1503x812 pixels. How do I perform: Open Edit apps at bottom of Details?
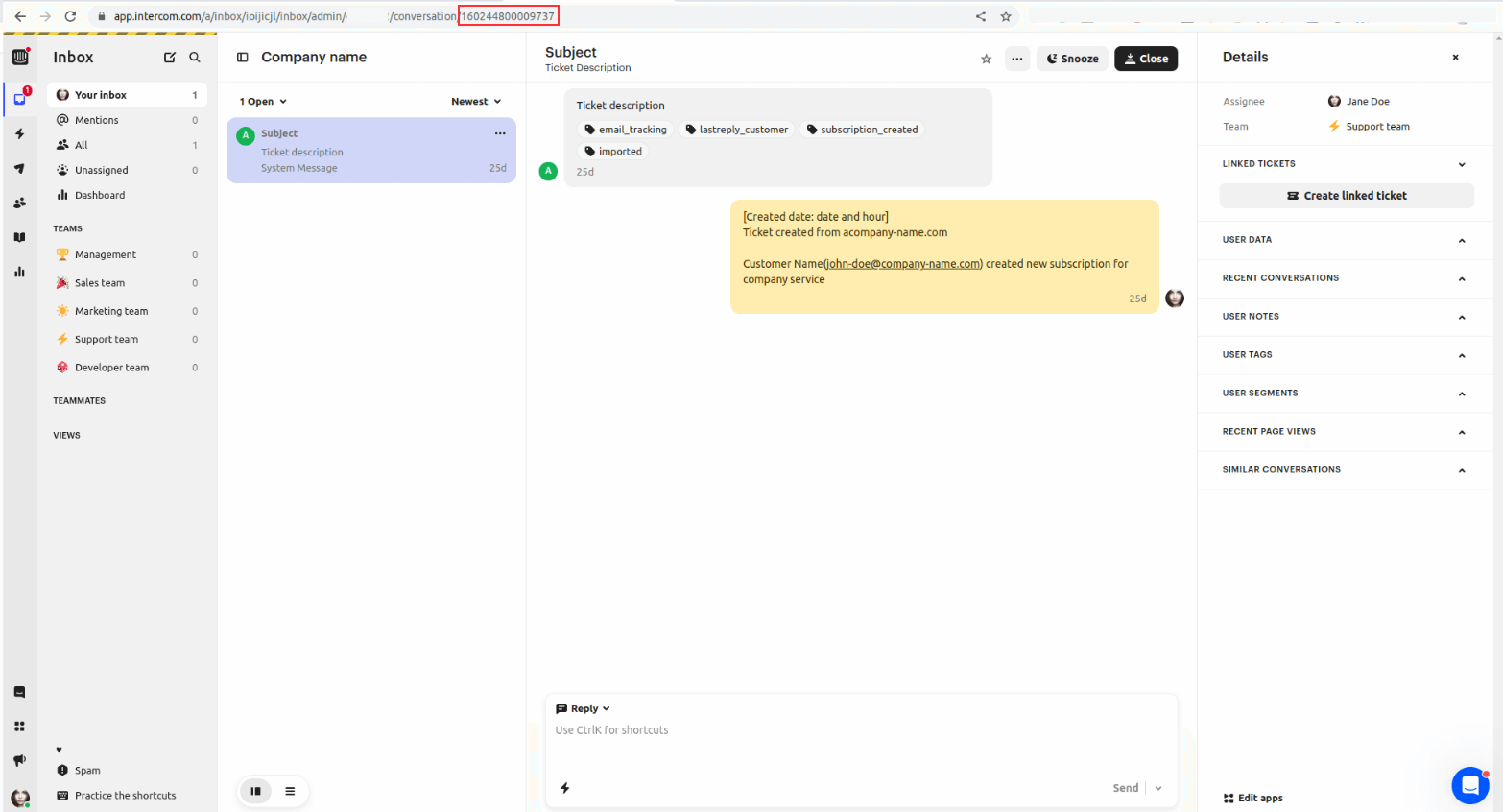(1252, 798)
